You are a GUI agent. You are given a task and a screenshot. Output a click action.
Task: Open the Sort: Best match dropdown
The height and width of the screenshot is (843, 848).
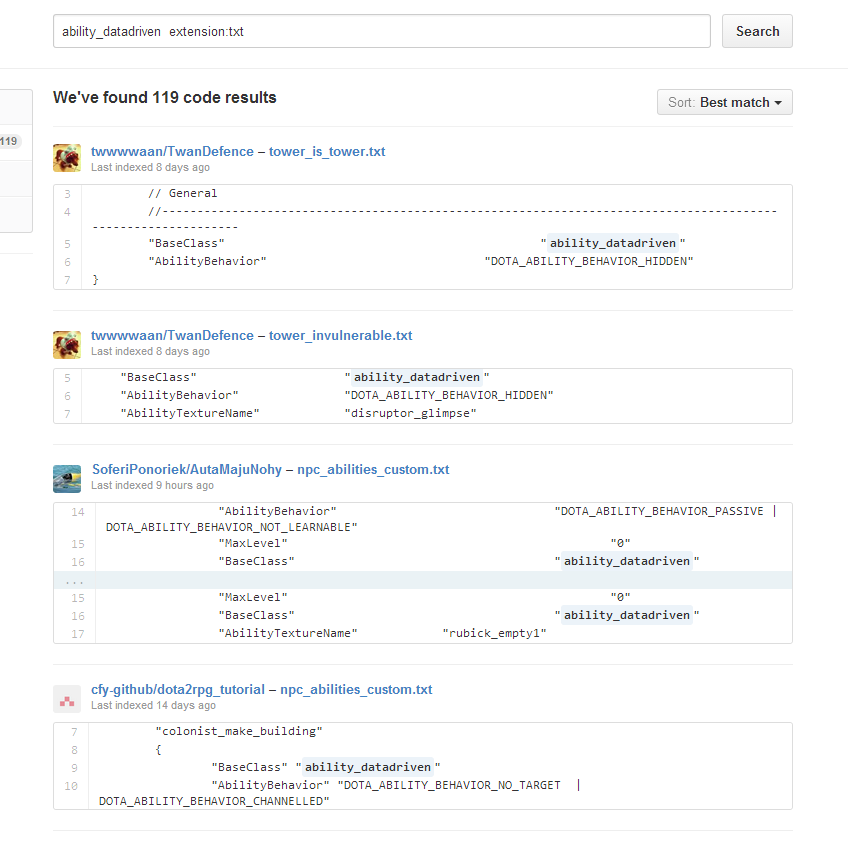tap(724, 102)
